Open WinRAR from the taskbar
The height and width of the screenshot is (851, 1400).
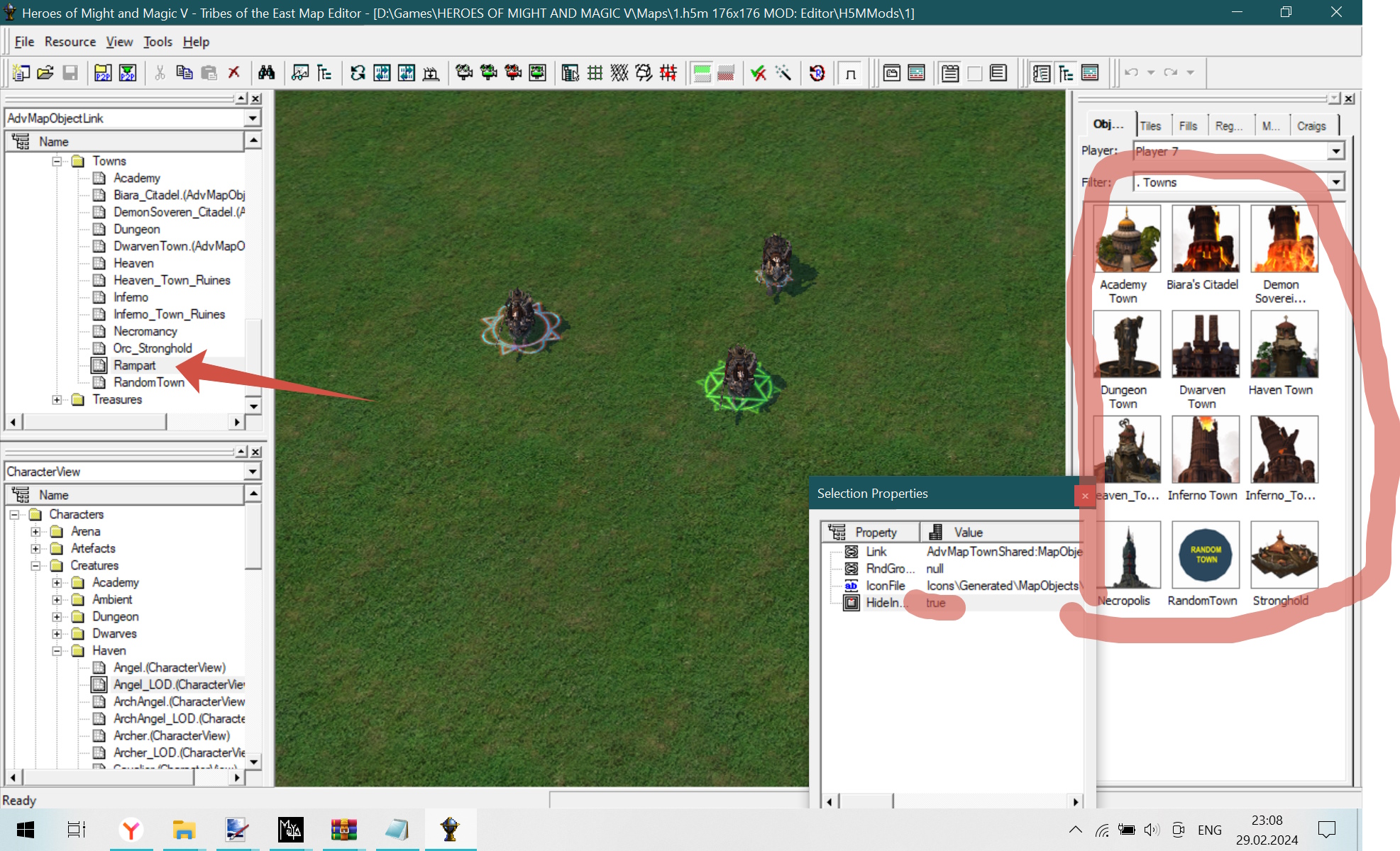343,829
